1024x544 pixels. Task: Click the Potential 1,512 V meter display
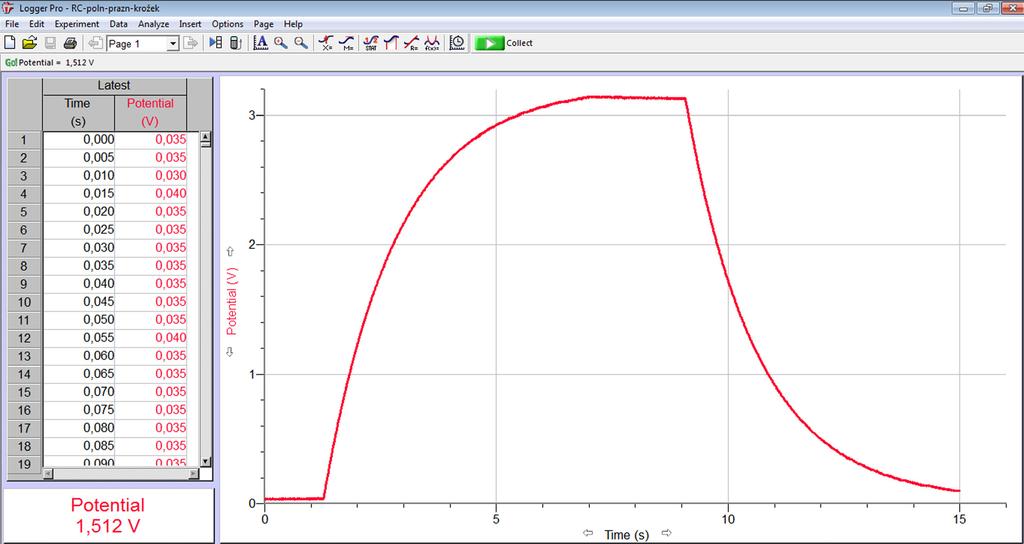108,515
